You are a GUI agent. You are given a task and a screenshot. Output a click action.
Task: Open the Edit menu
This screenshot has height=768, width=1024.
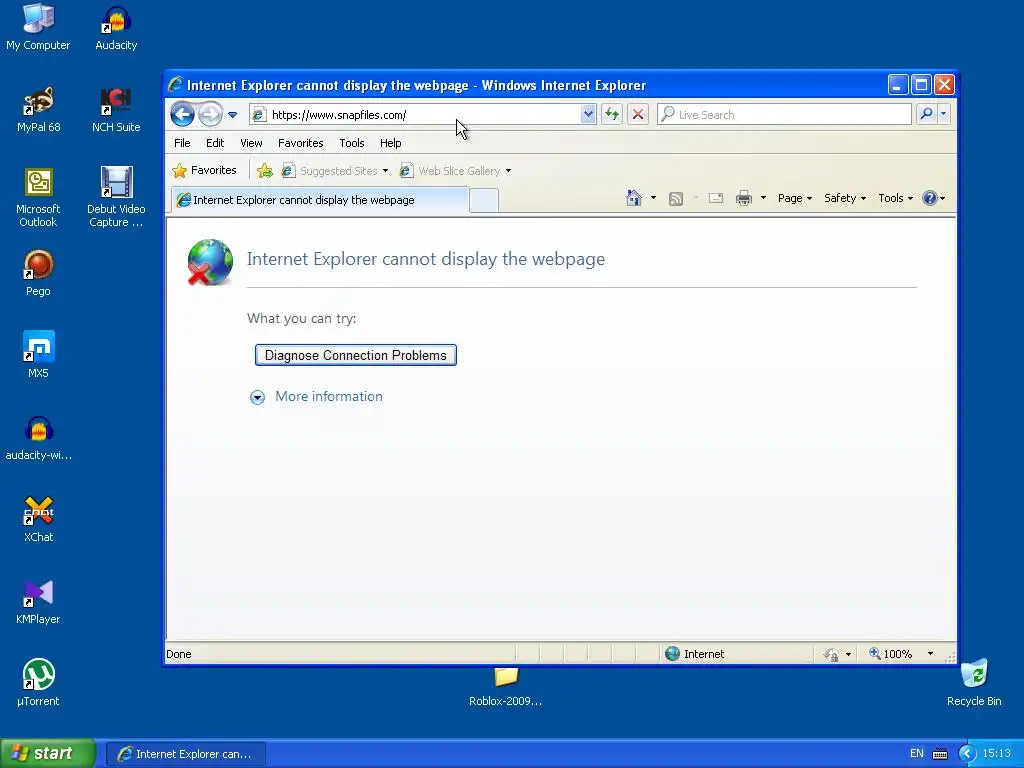coord(215,143)
